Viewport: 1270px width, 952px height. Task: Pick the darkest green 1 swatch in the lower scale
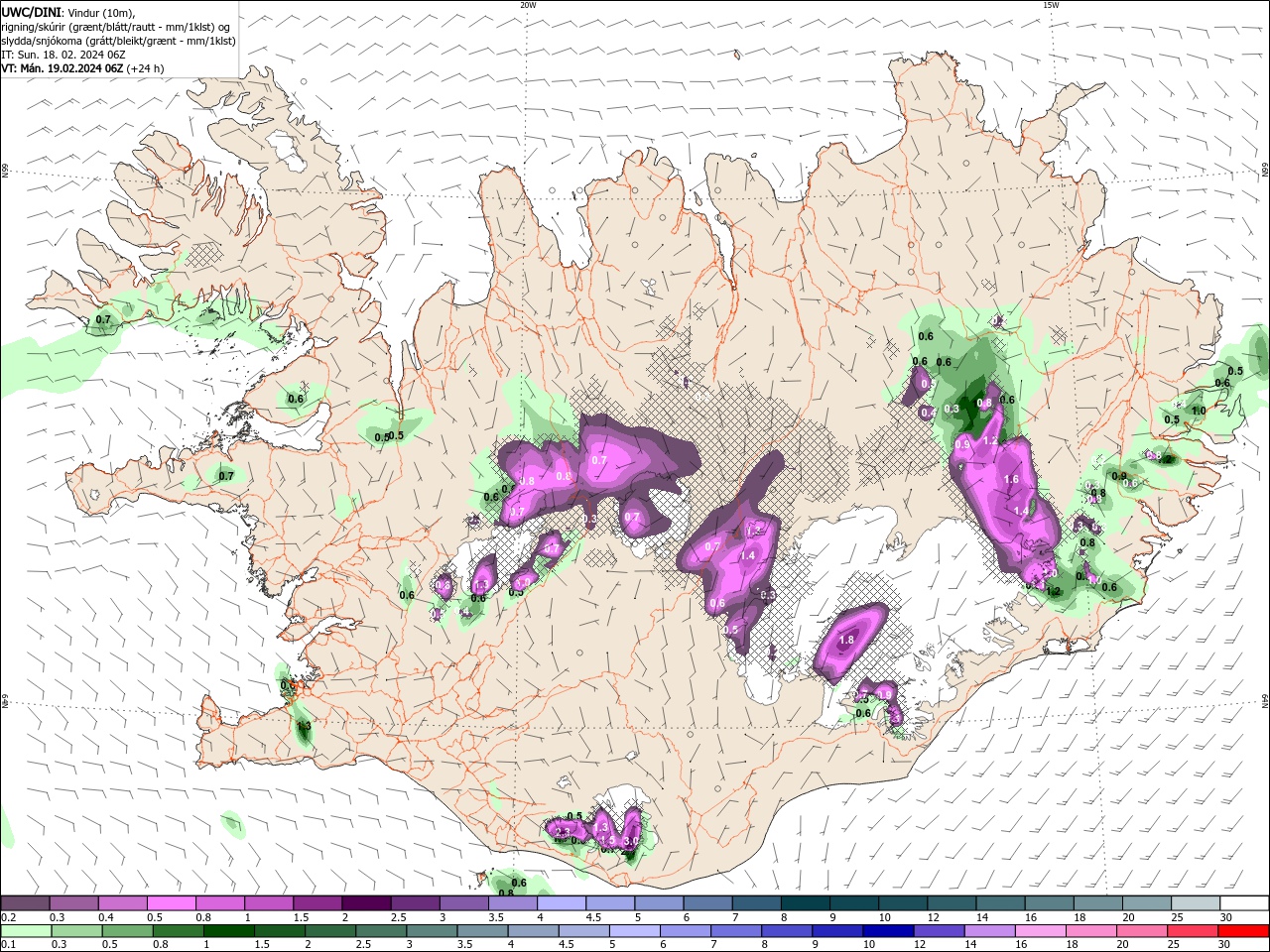point(227,931)
